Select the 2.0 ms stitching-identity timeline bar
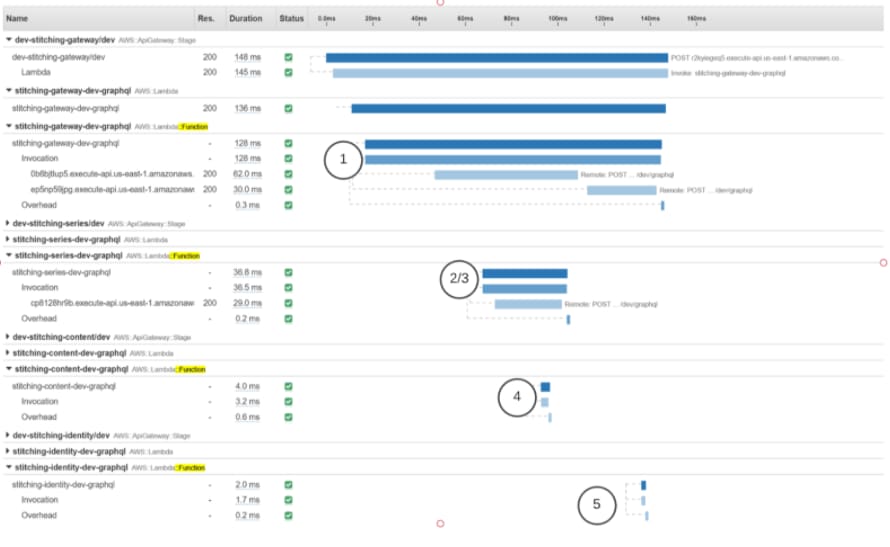This screenshot has height=547, width=890. pos(644,485)
